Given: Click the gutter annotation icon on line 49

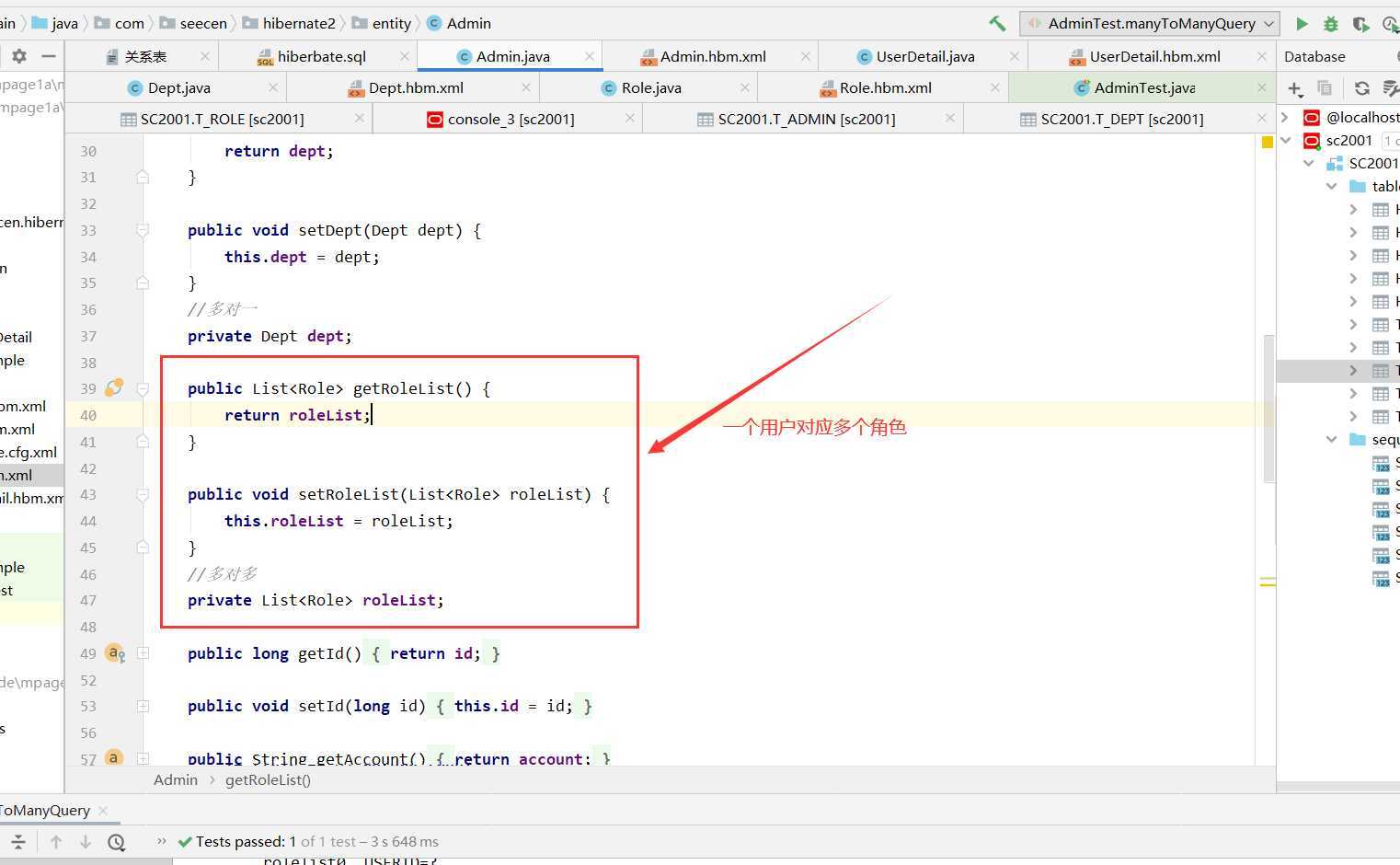Looking at the screenshot, I should click(x=115, y=653).
